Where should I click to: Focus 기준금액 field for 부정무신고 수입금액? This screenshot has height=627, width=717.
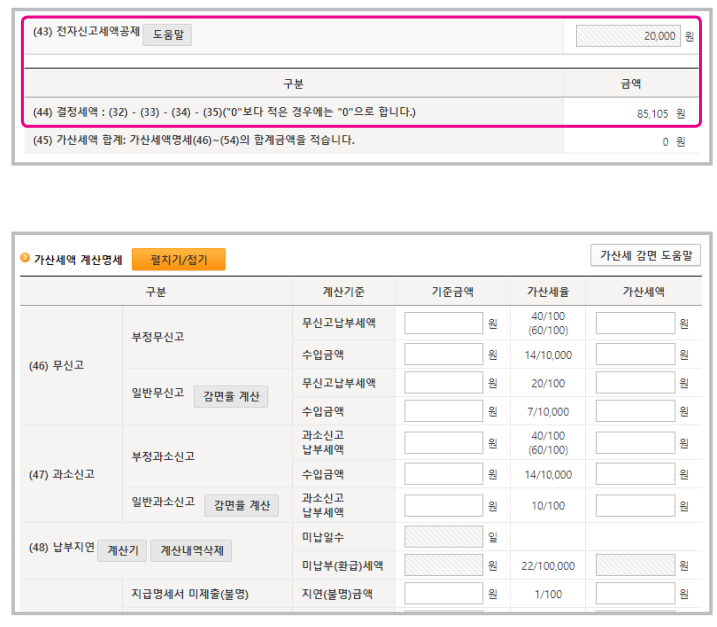[x=444, y=354]
